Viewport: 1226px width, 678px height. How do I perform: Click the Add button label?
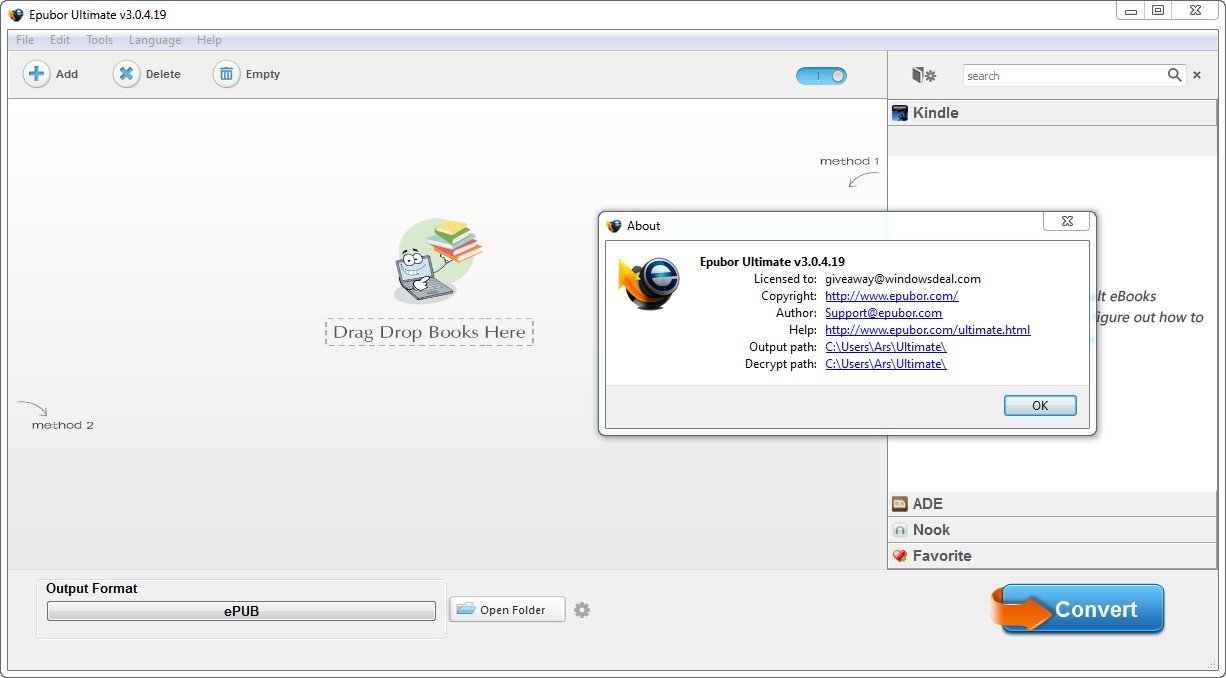[67, 74]
